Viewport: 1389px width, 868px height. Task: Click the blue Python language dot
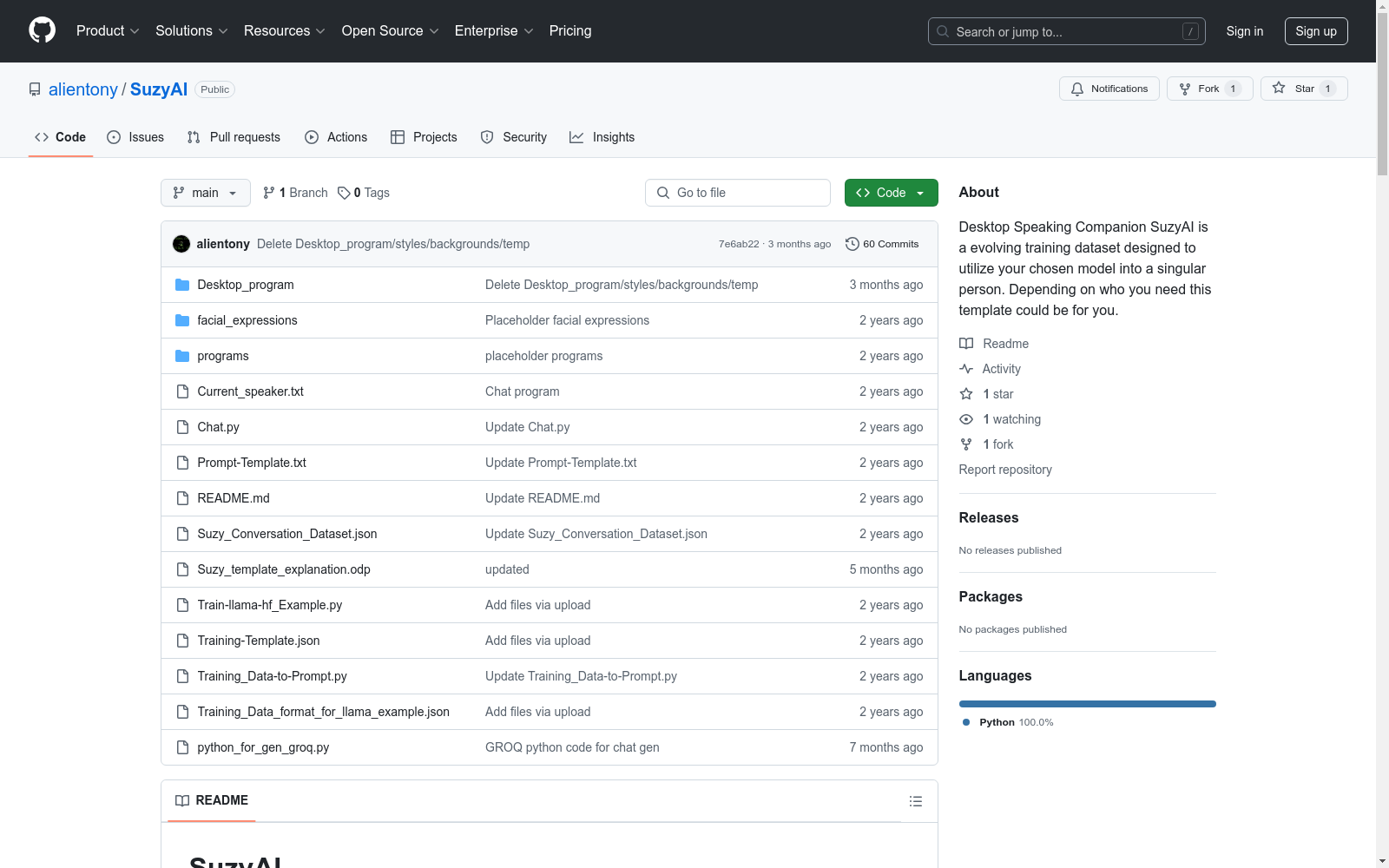coord(966,722)
